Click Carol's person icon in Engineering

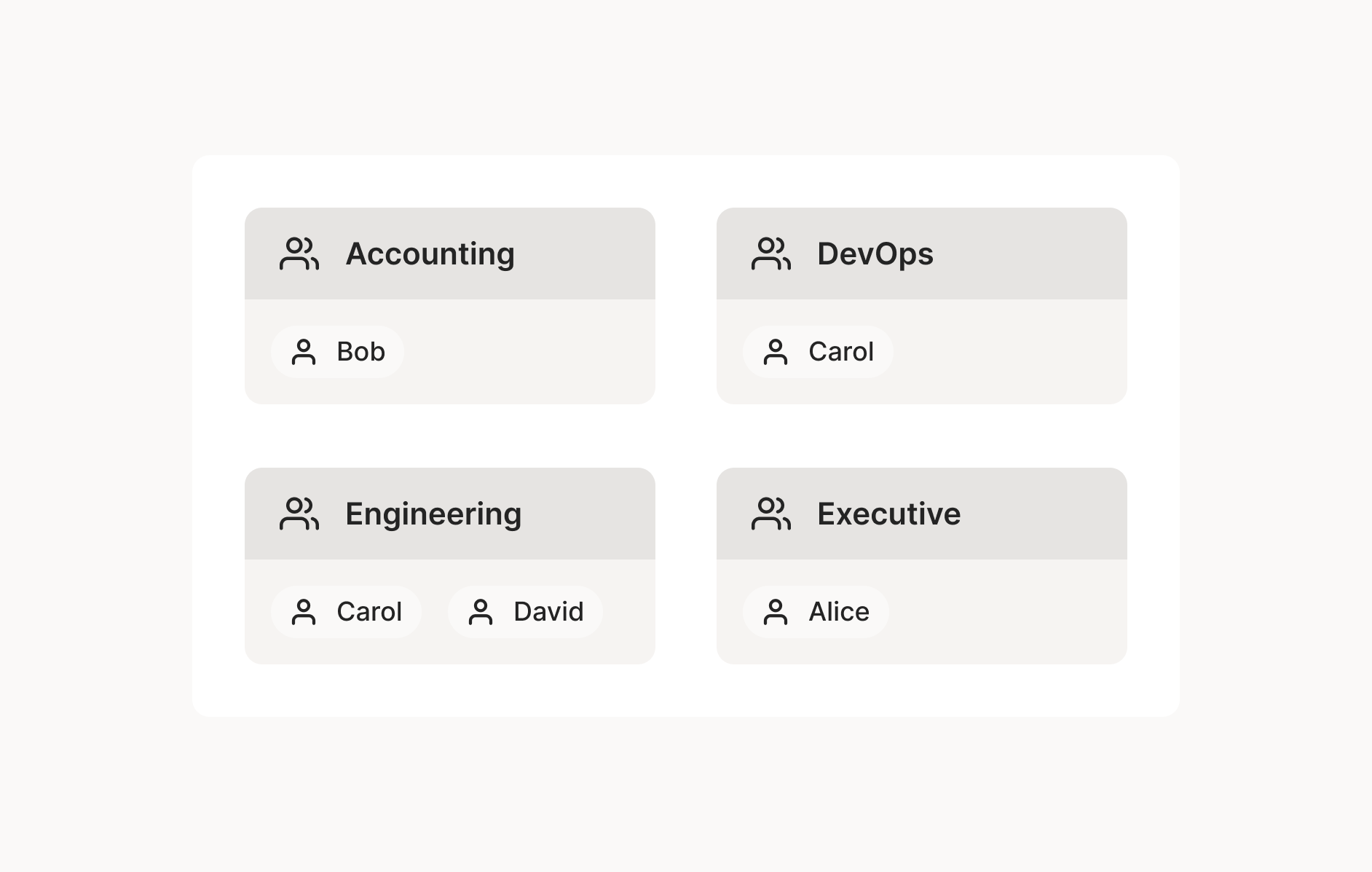[304, 612]
